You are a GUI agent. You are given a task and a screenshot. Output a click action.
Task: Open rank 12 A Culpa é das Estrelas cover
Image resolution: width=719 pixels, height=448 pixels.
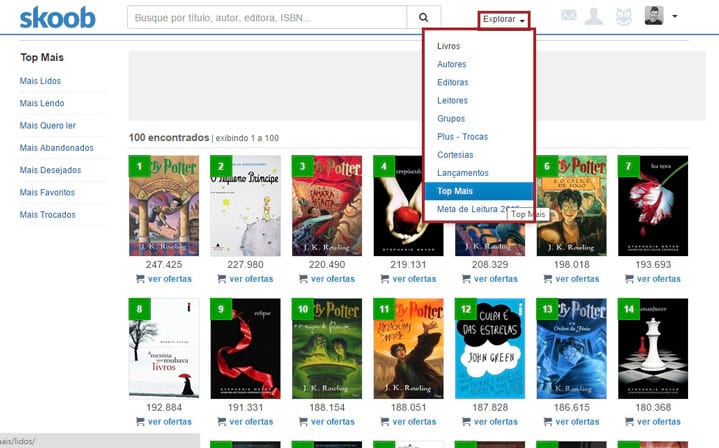pyautogui.click(x=490, y=348)
